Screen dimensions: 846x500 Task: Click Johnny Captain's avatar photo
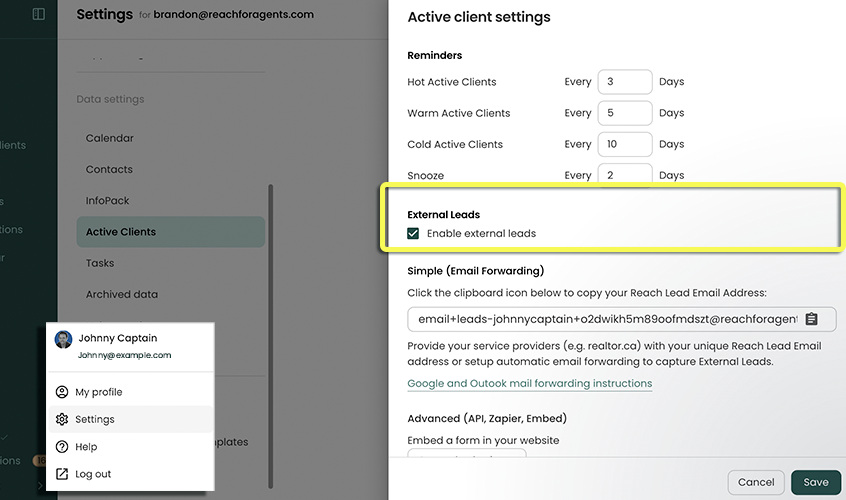click(63, 339)
